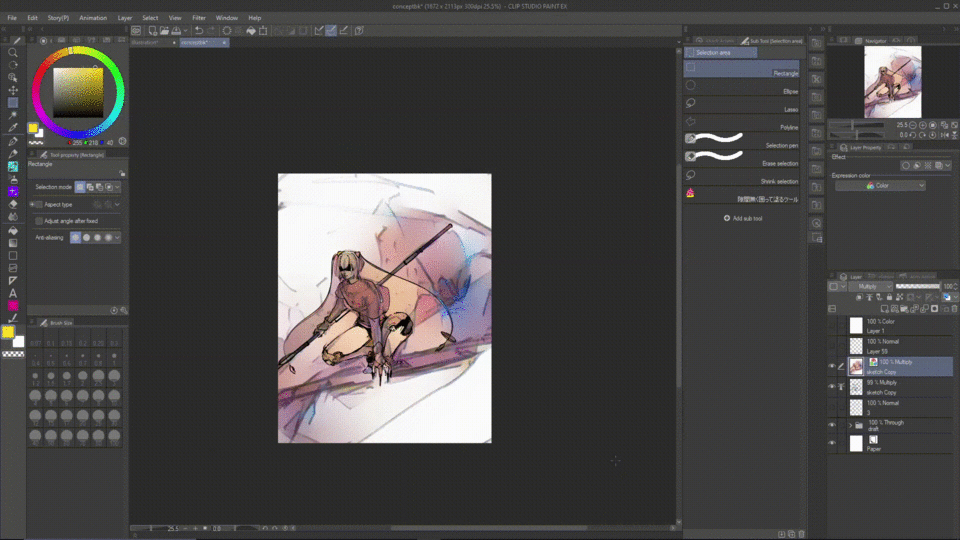
Task: Click the Delete layer trash icon
Action: pyautogui.click(x=954, y=309)
